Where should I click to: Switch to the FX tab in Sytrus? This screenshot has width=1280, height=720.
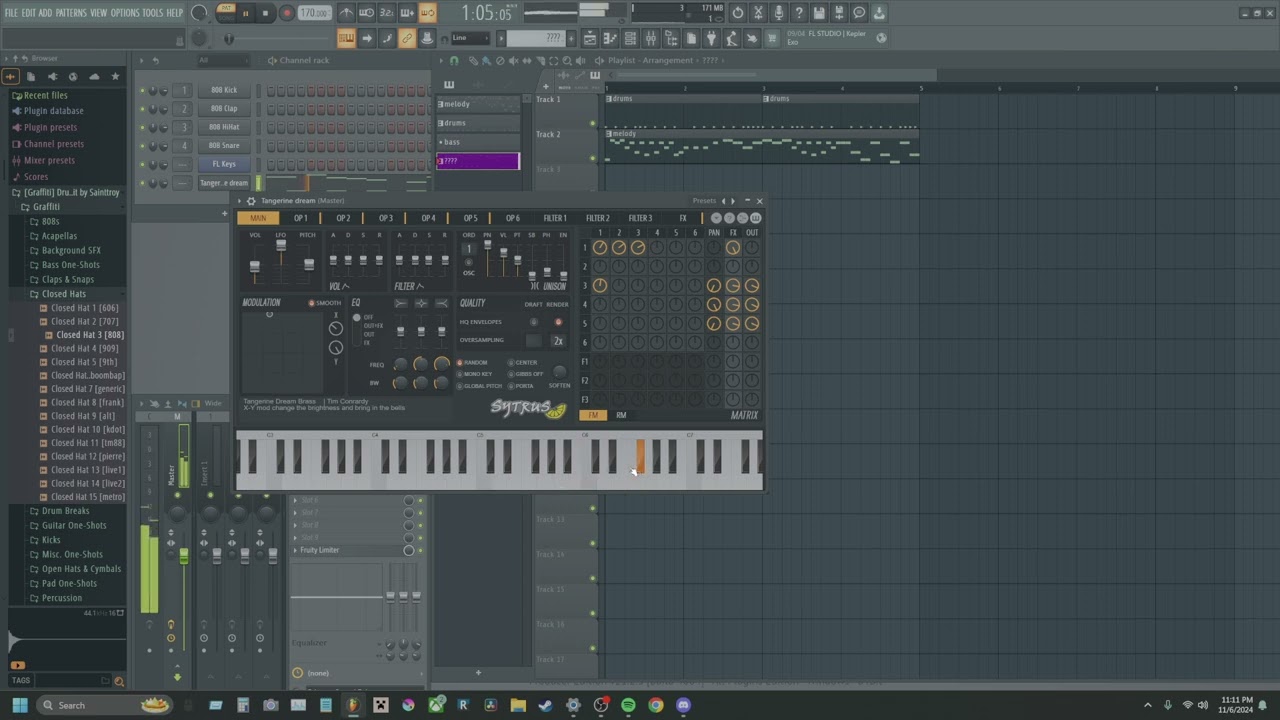point(683,218)
